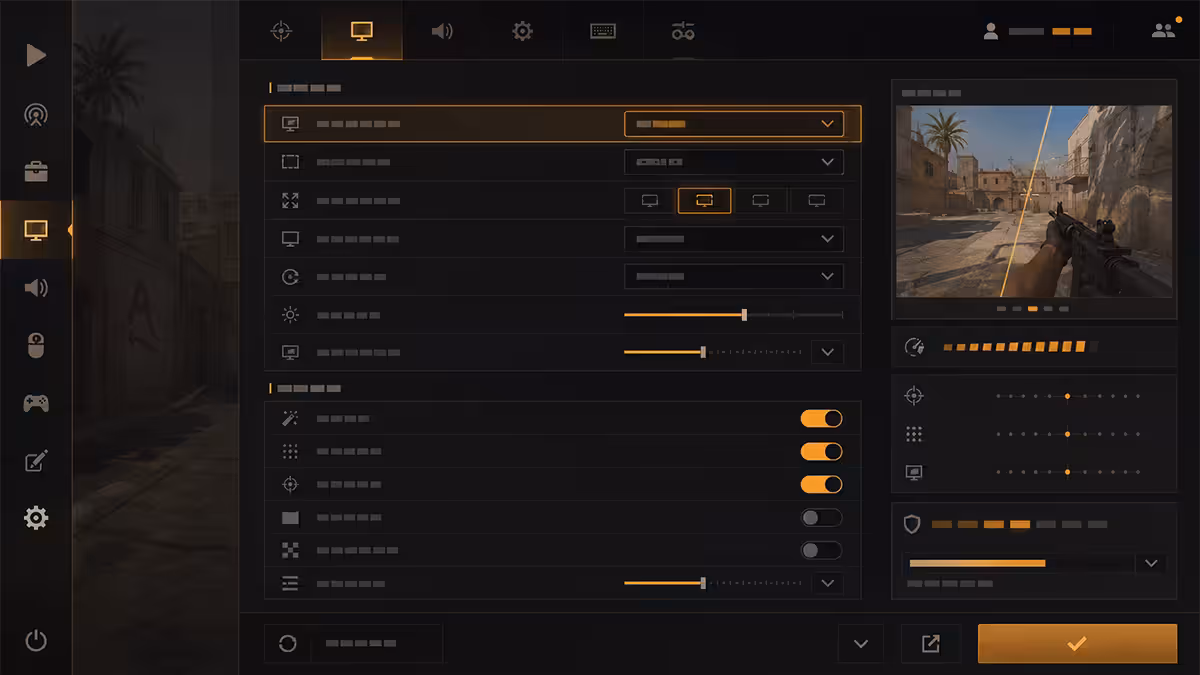Viewport: 1200px width, 675px height.
Task: Click the play triangle icon in the left sidebar
Action: tap(36, 55)
